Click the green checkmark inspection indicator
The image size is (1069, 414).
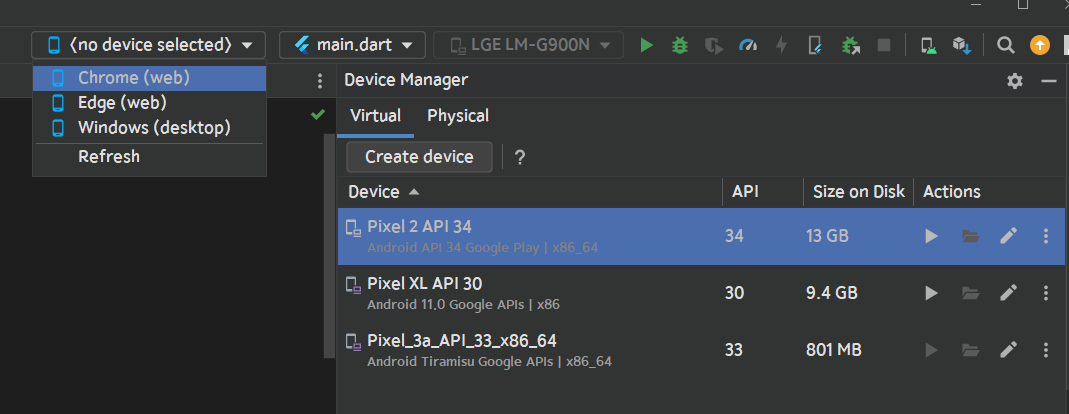317,115
